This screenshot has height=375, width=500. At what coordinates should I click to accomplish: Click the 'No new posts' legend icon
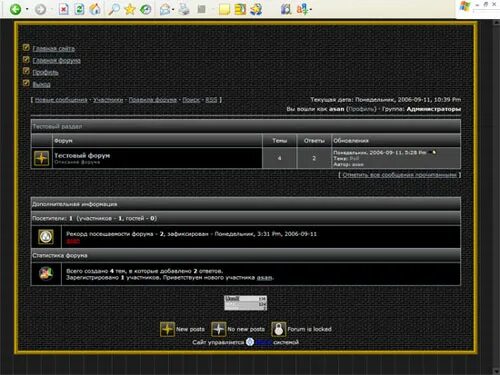coord(219,329)
